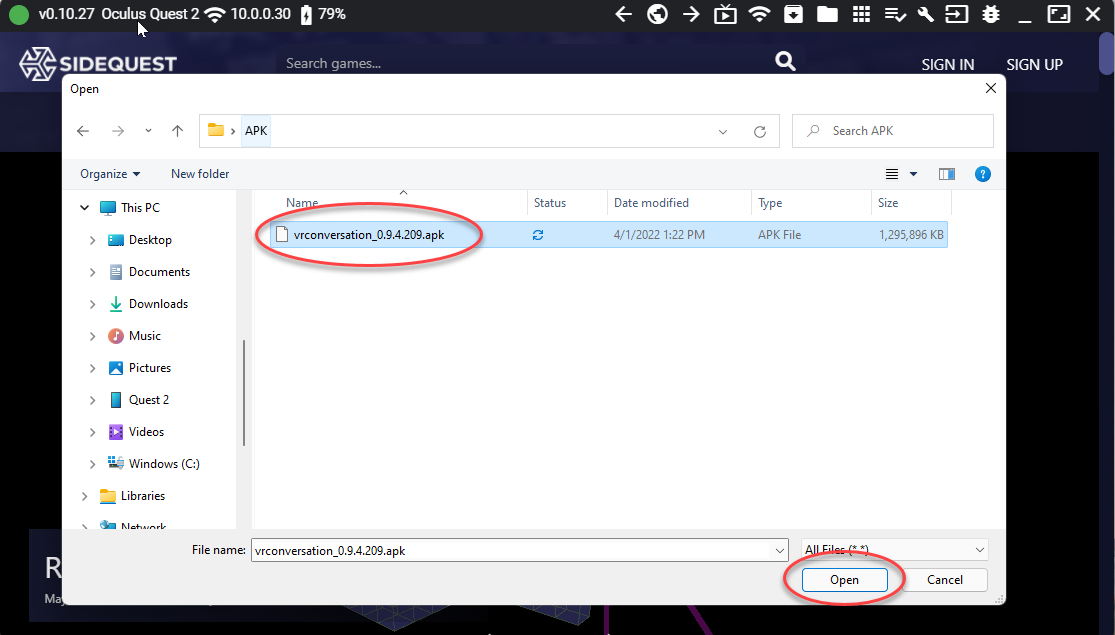
Task: Open the stream/cast TV icon in SideQuest toolbar
Action: 725,14
